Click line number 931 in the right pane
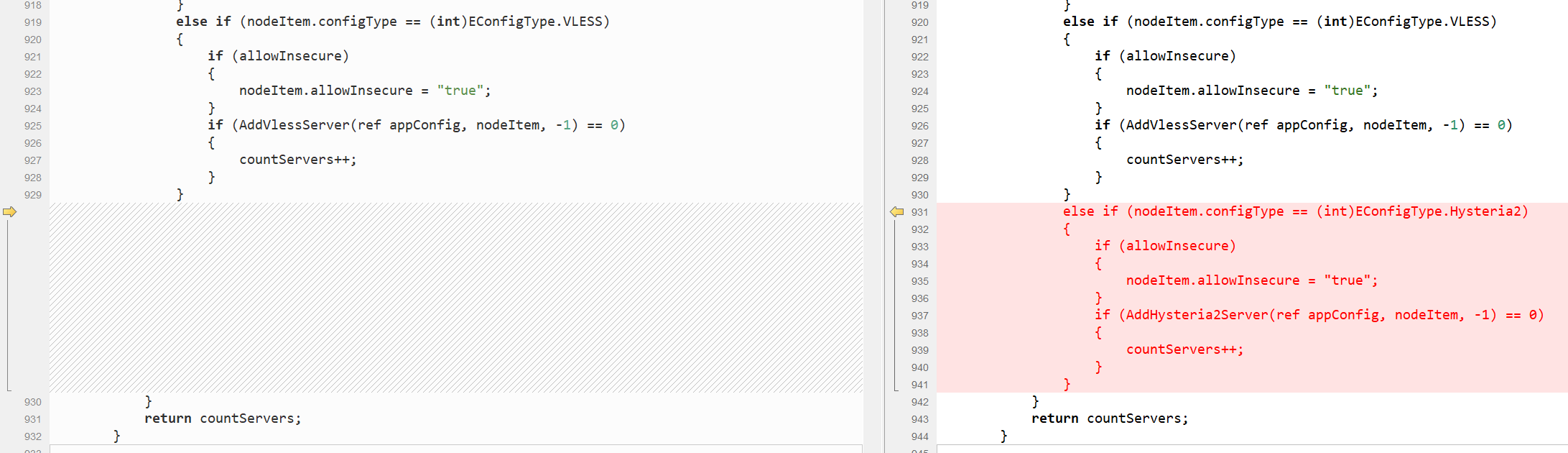 919,212
